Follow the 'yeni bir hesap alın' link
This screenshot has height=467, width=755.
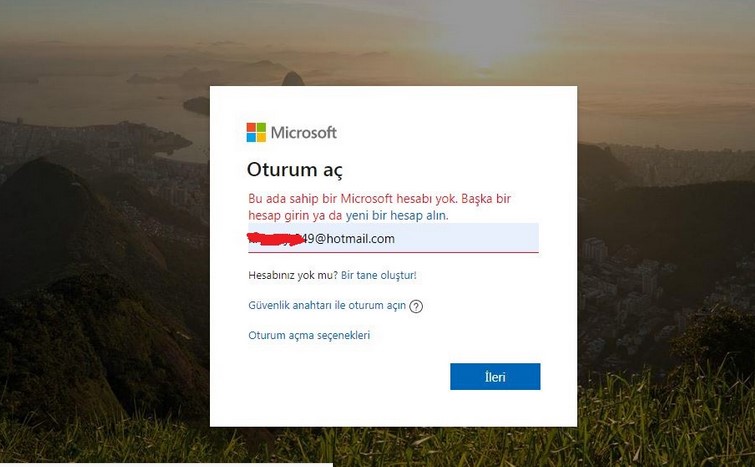(396, 215)
